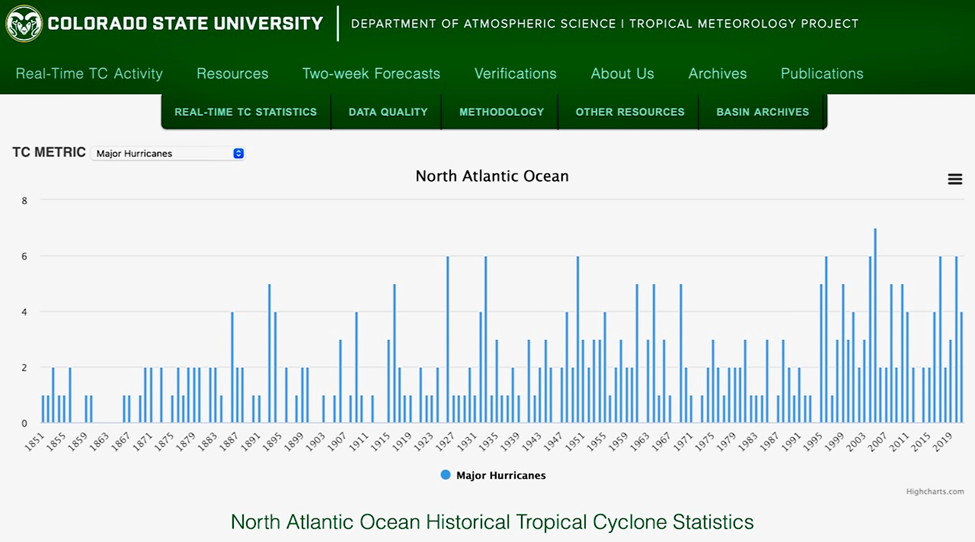Open the Archives menu item
The image size is (975, 542).
click(717, 73)
